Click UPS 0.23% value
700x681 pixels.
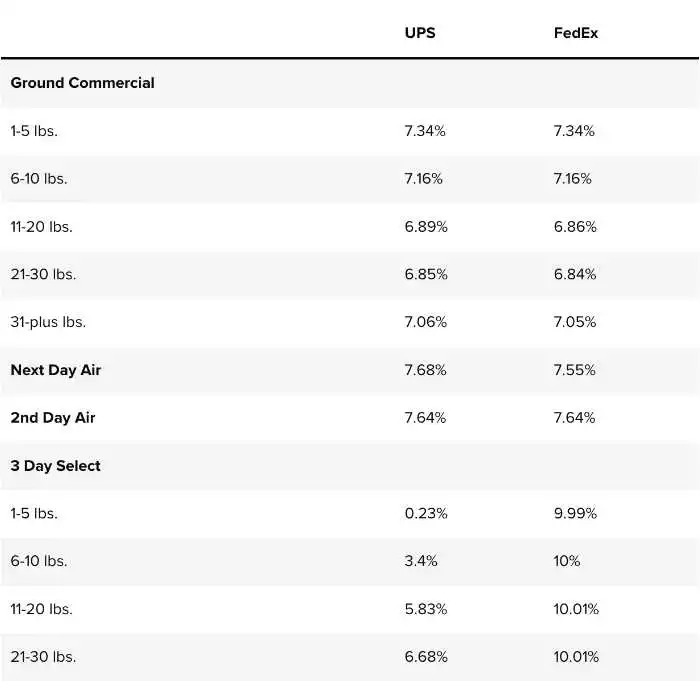pyautogui.click(x=426, y=513)
